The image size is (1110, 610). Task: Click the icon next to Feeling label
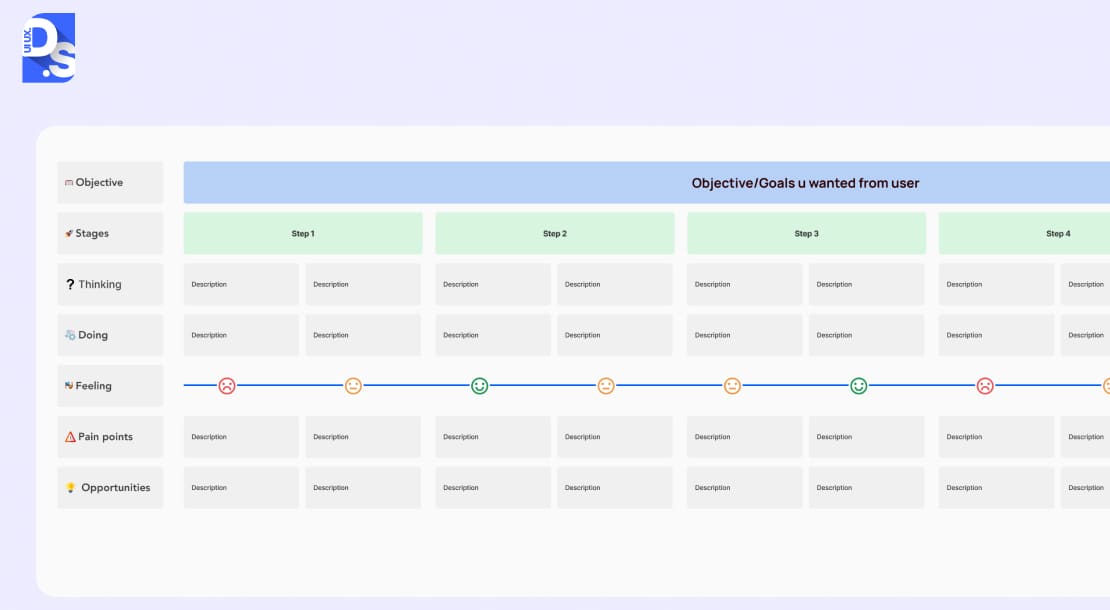tap(69, 386)
